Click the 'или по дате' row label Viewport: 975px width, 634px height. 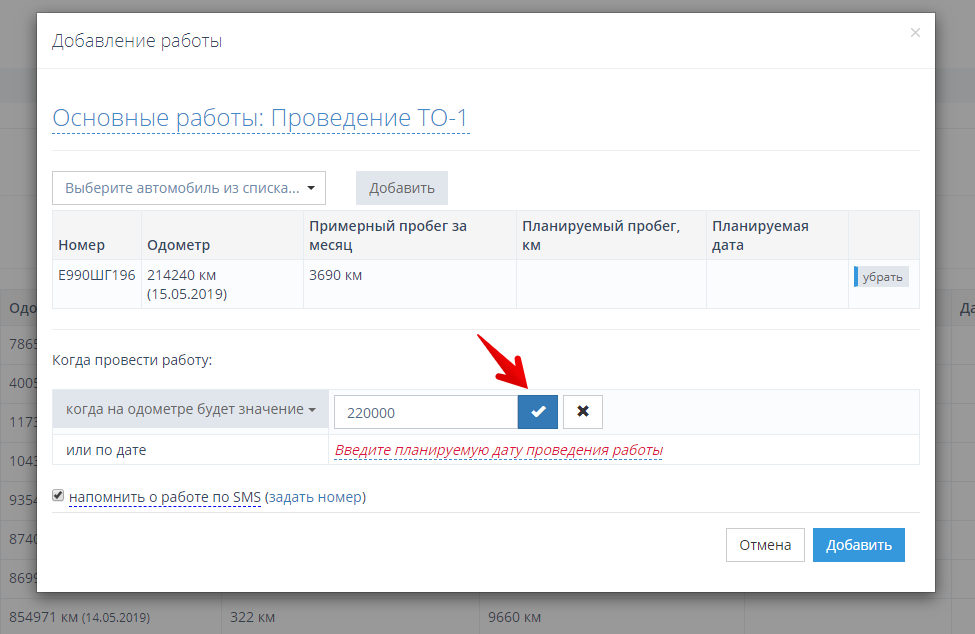pyautogui.click(x=106, y=450)
